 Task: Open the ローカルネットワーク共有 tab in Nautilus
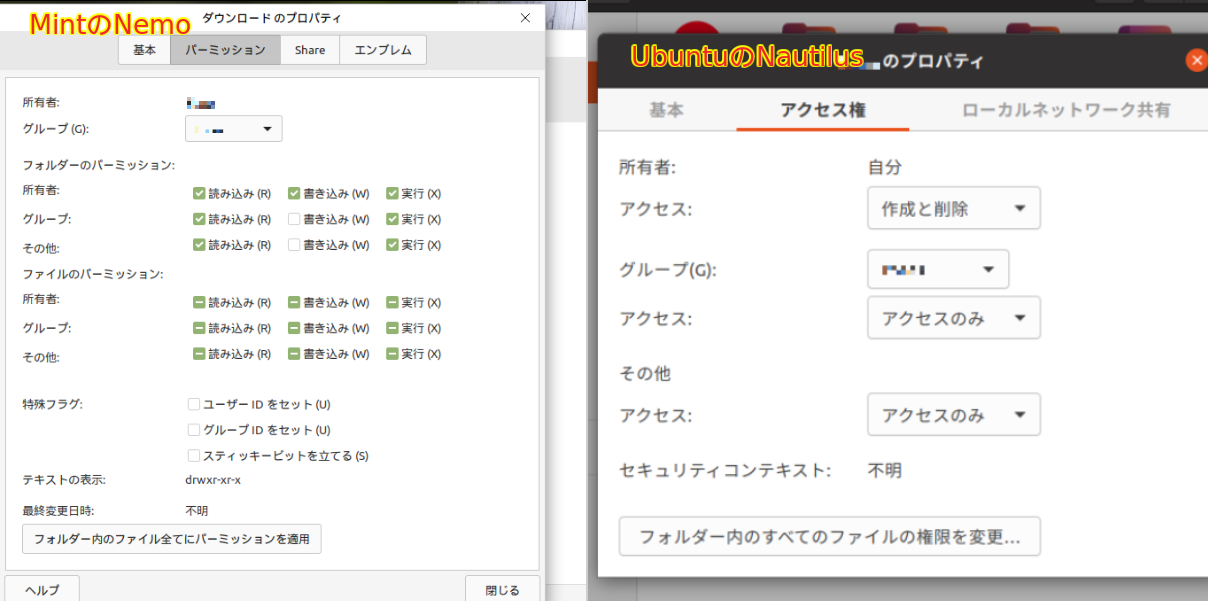[1066, 110]
